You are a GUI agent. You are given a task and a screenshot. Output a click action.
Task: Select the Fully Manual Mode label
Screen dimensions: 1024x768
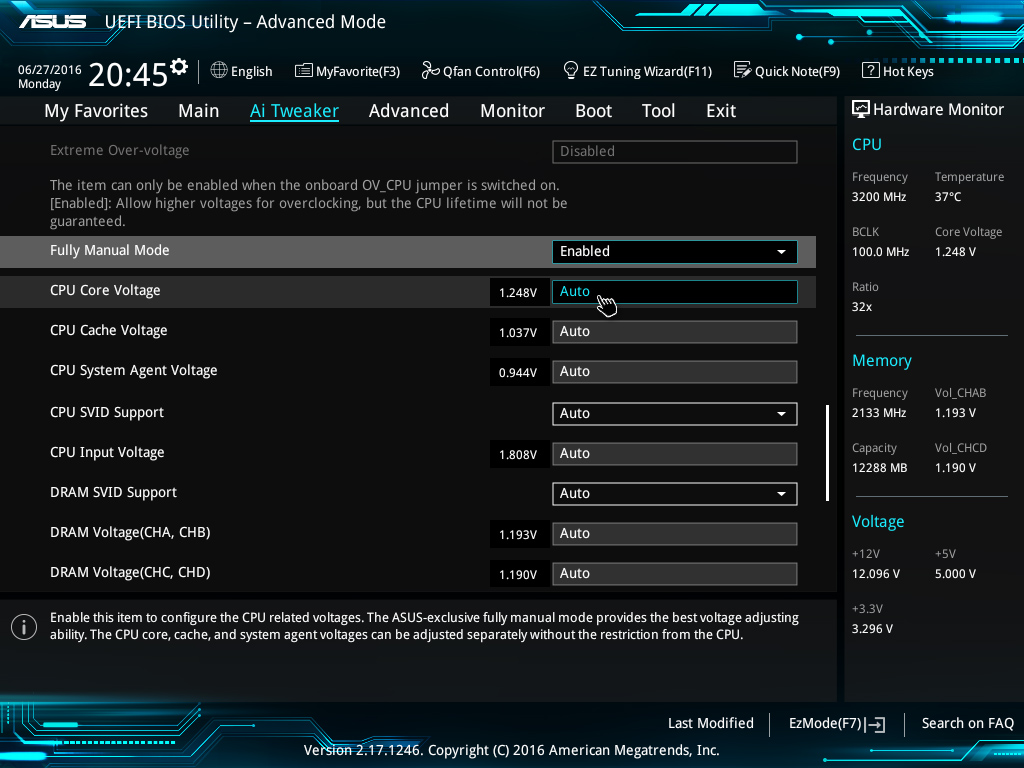110,250
